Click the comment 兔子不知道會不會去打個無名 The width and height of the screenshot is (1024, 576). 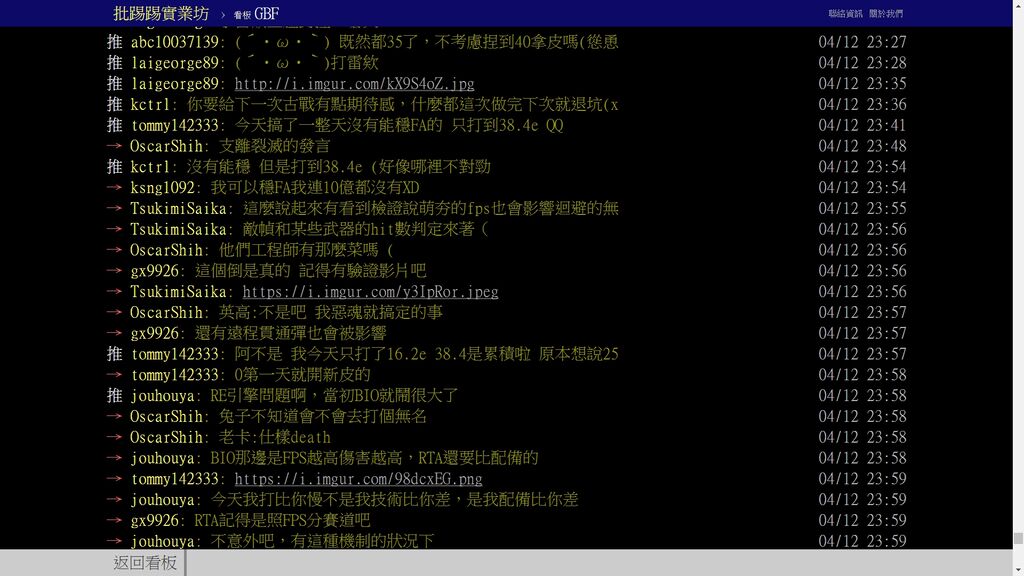318,417
